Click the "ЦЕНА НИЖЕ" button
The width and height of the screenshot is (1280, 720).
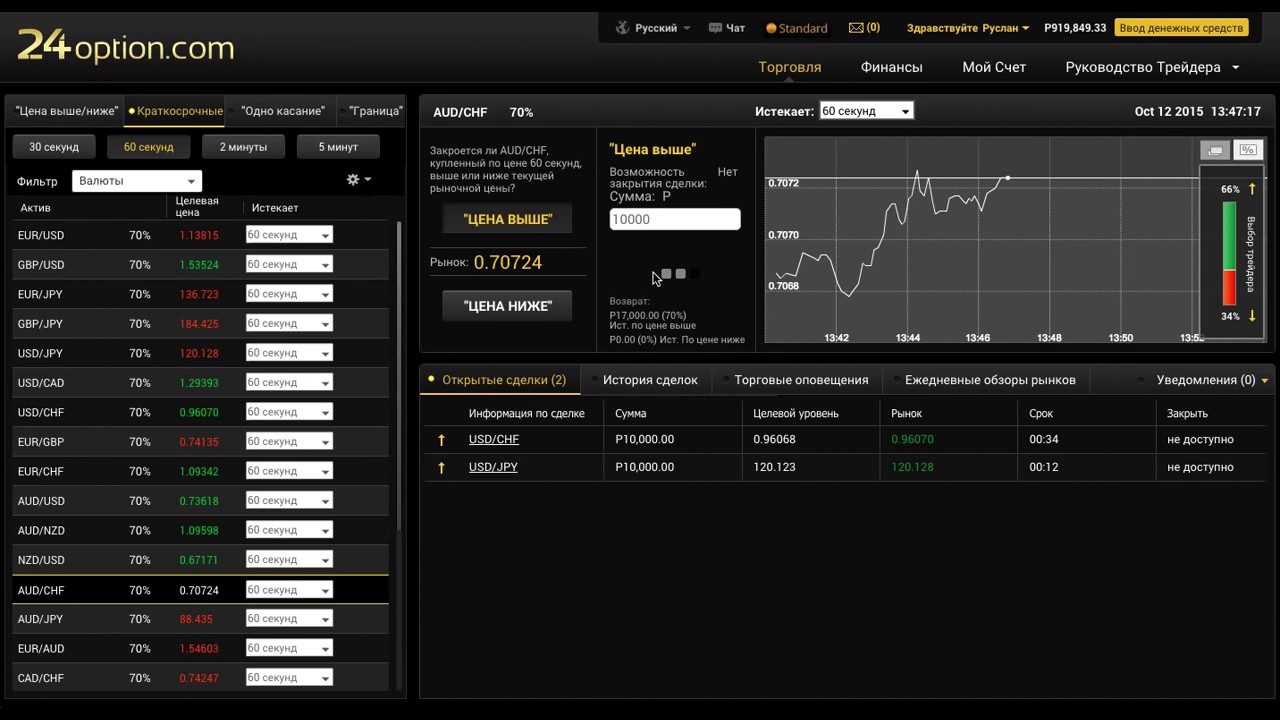(x=507, y=306)
